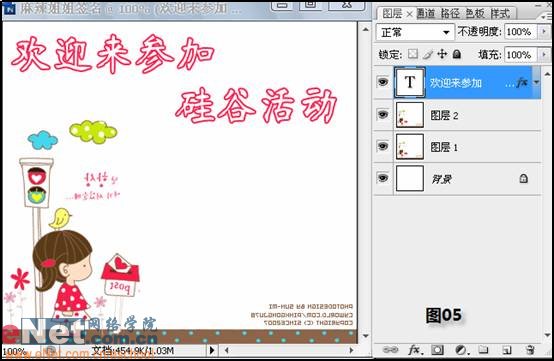Close the 图层 panel tab

409,14
